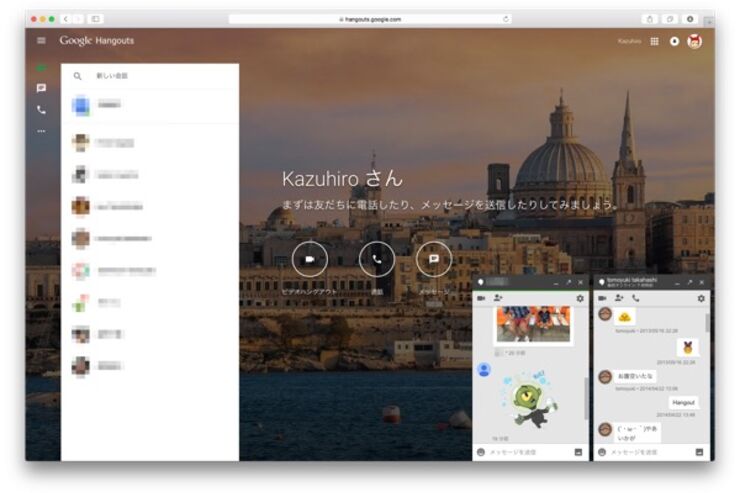Viewport: 740px width, 493px height.
Task: Attach a photo in tomoyuki takahashi chat
Action: click(x=699, y=452)
